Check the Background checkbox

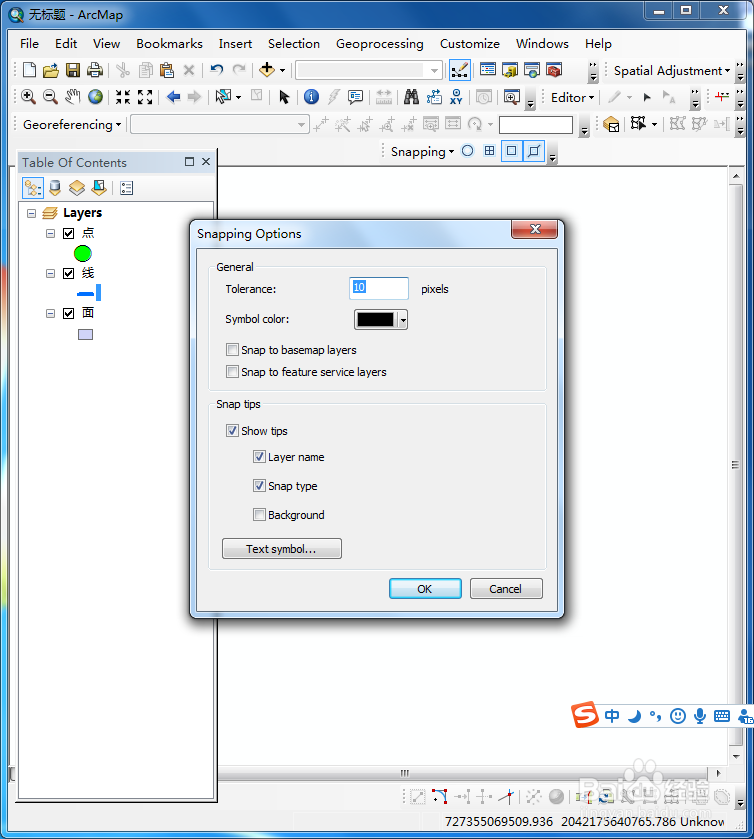(x=259, y=515)
